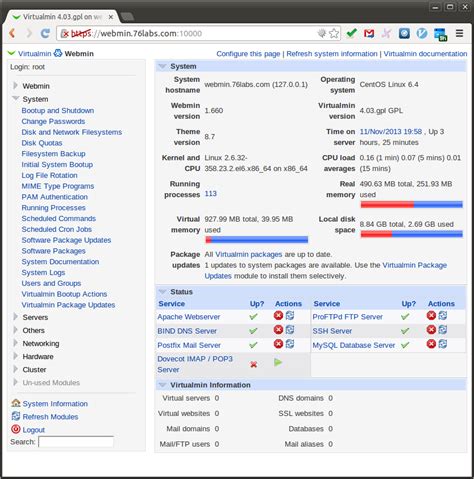Collapse the Virtualmin Information panel
Screen dimensions: 474x479
pos(162,385)
